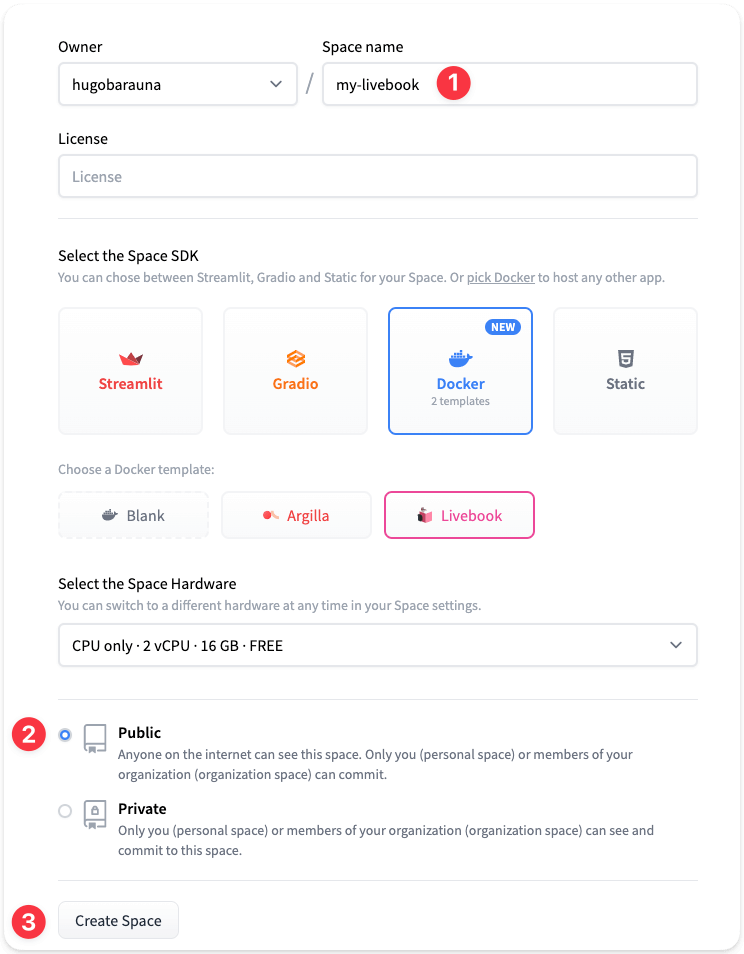Click the Argilla template logo icon
The height and width of the screenshot is (954, 744).
pyautogui.click(x=271, y=516)
